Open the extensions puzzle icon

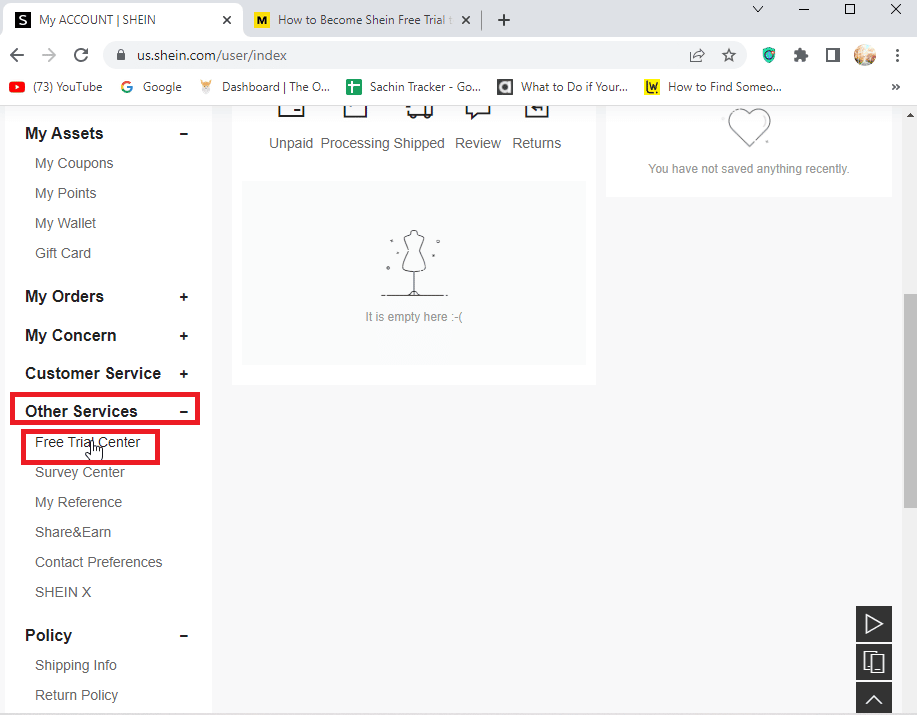click(801, 56)
